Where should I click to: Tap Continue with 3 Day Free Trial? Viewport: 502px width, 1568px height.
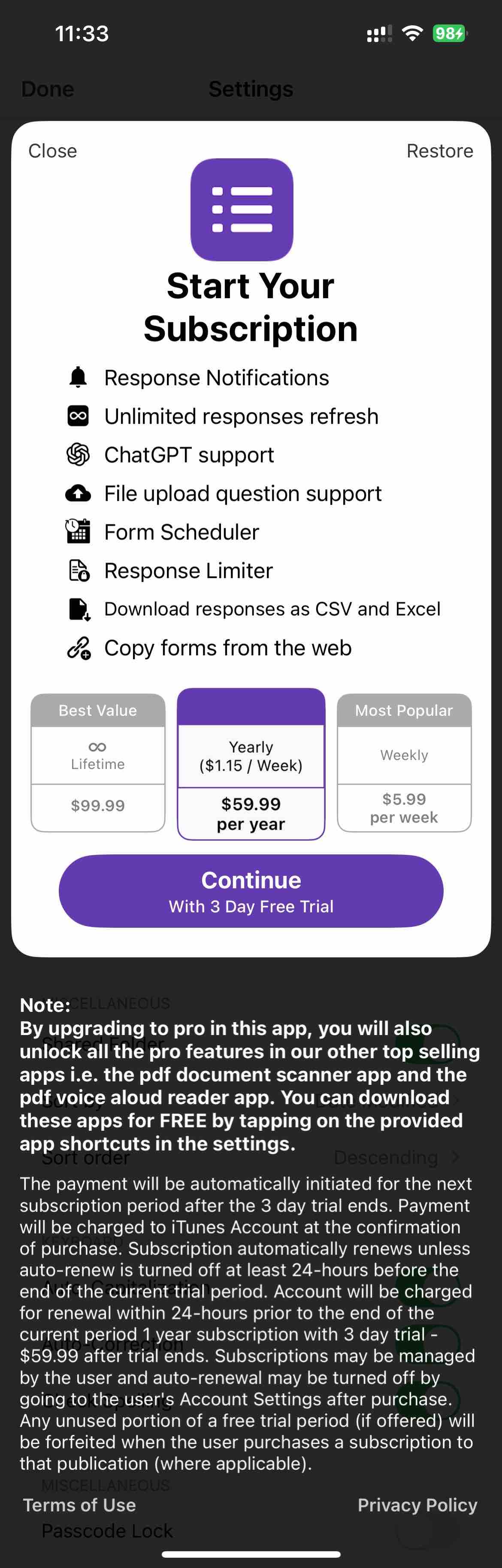point(251,890)
